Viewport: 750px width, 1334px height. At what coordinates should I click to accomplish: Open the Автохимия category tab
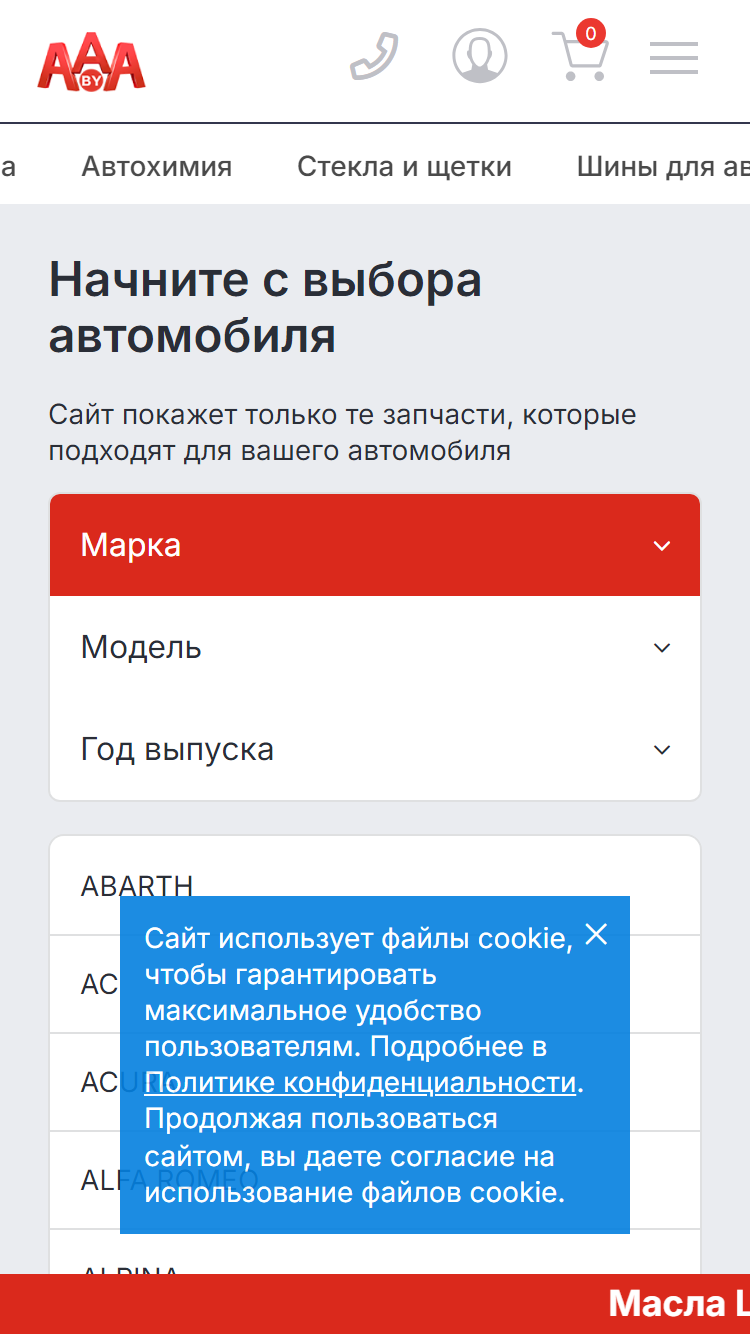(x=157, y=166)
